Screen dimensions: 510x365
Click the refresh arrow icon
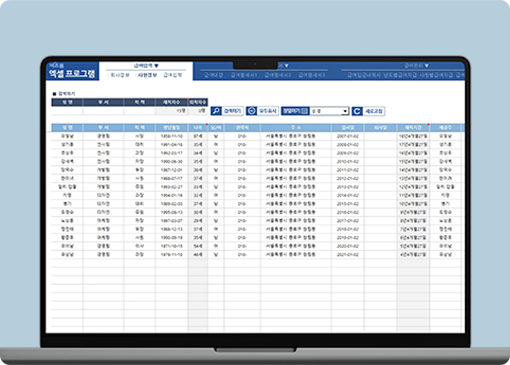[357, 111]
